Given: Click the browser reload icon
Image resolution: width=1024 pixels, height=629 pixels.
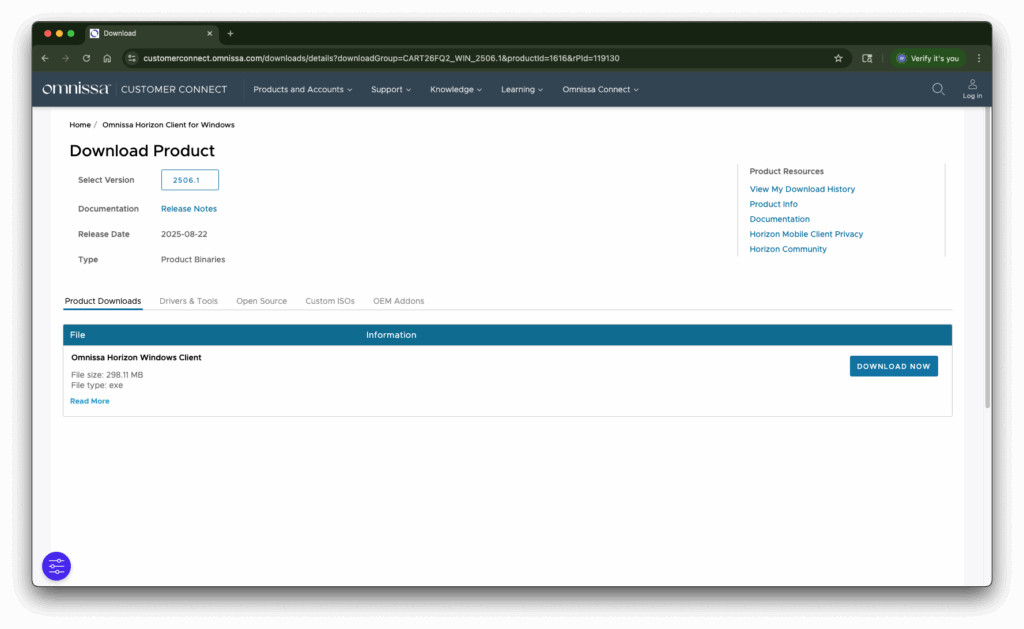Looking at the screenshot, I should [86, 58].
